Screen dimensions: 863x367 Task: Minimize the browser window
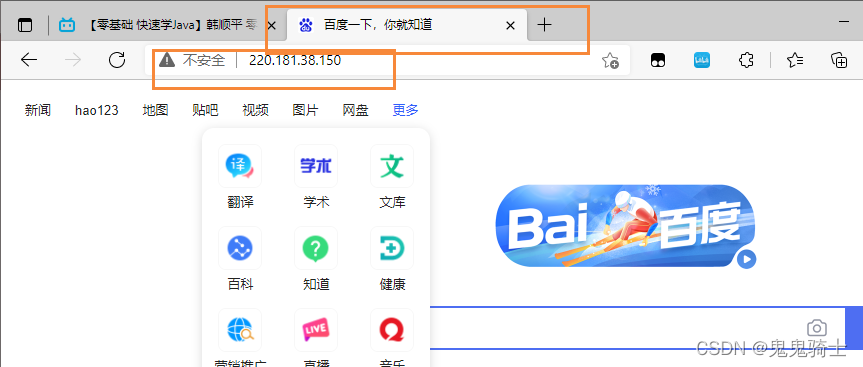click(x=844, y=22)
